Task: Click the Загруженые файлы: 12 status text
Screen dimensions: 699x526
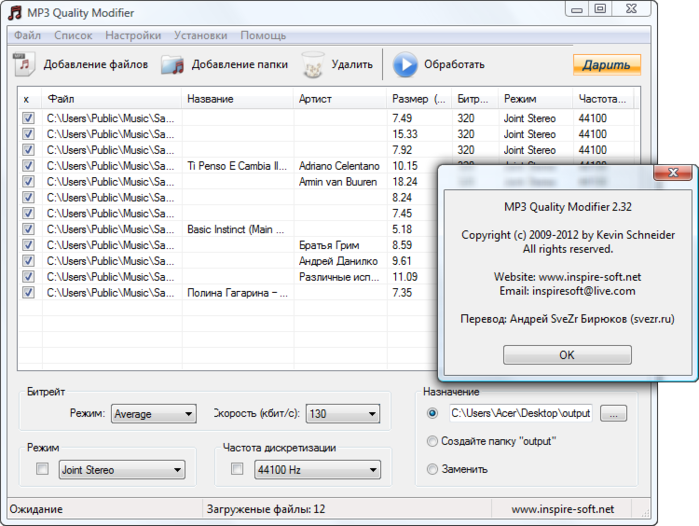Action: [266, 509]
